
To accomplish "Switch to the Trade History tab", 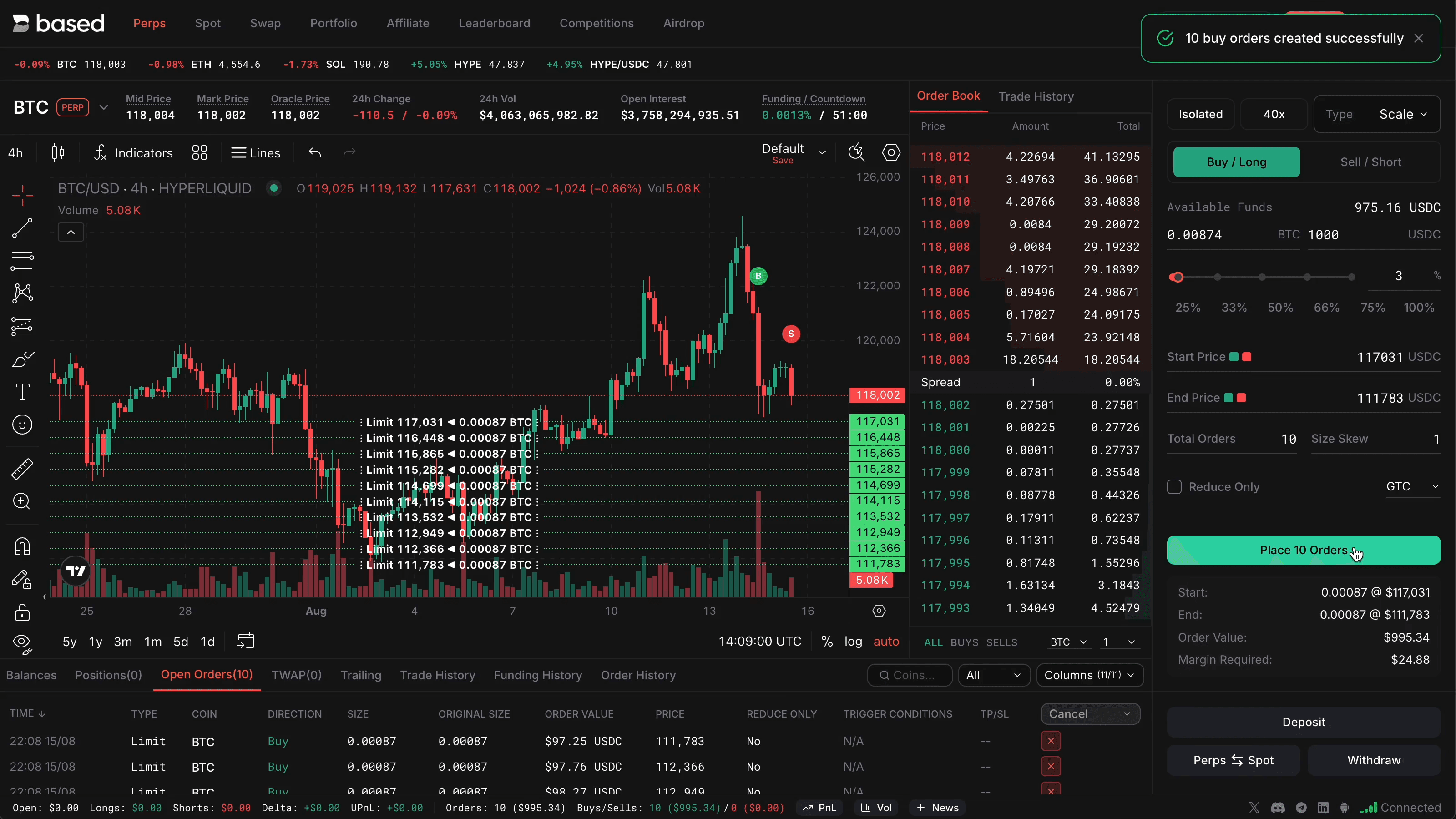I will [1036, 96].
